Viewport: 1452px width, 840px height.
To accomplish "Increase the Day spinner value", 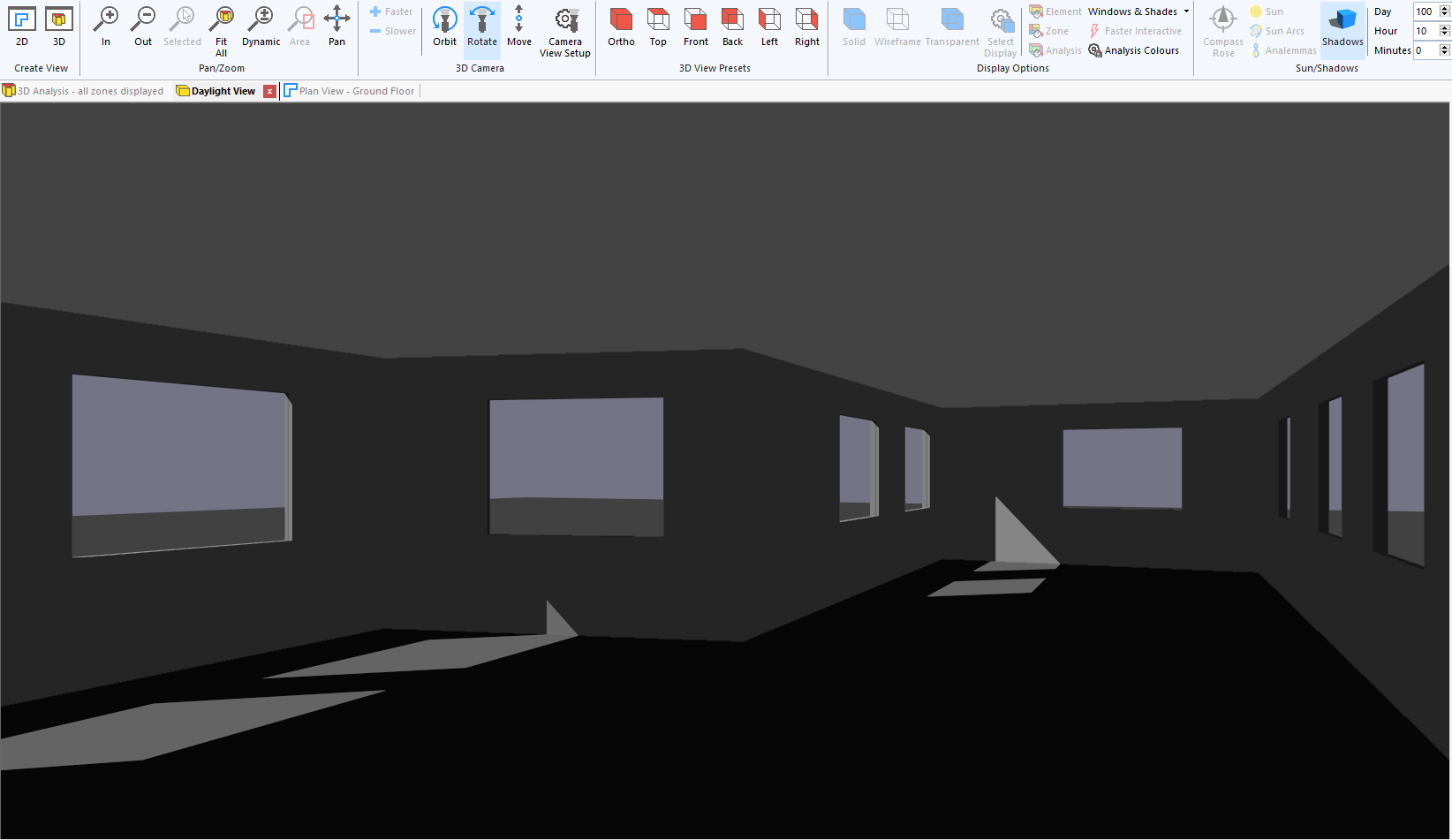I will [x=1444, y=8].
